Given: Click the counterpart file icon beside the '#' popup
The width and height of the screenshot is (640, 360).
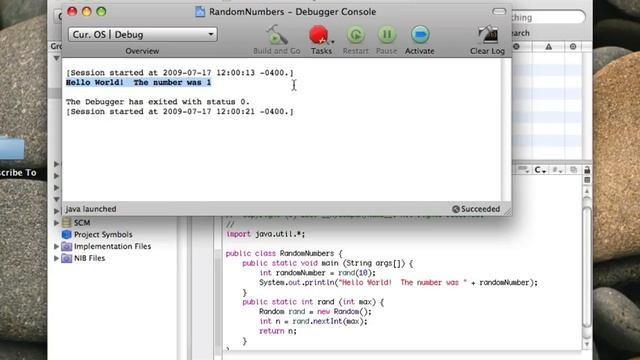Looking at the screenshot, I should (573, 170).
